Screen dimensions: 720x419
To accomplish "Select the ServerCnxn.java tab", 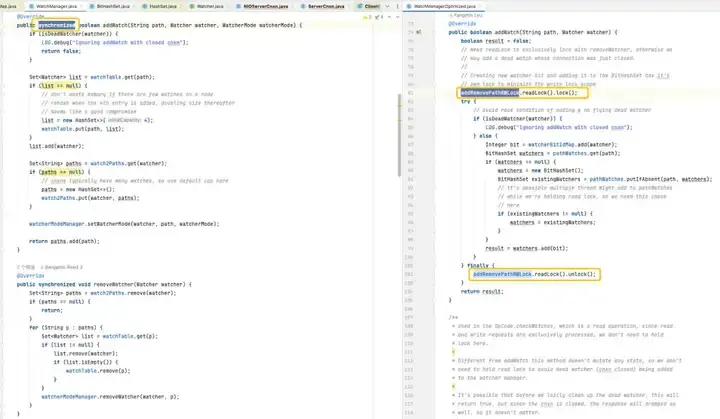I will [326, 6].
